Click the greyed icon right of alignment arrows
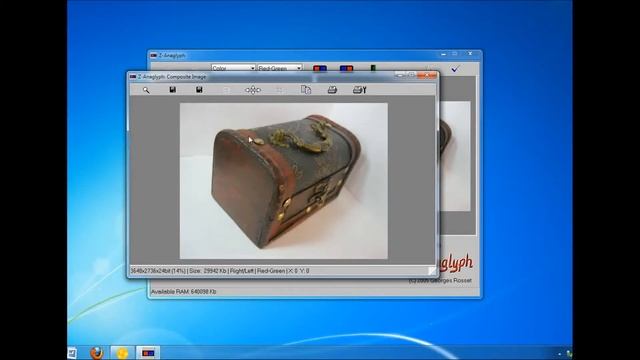Screen dimensions: 640x360 pos(280,90)
